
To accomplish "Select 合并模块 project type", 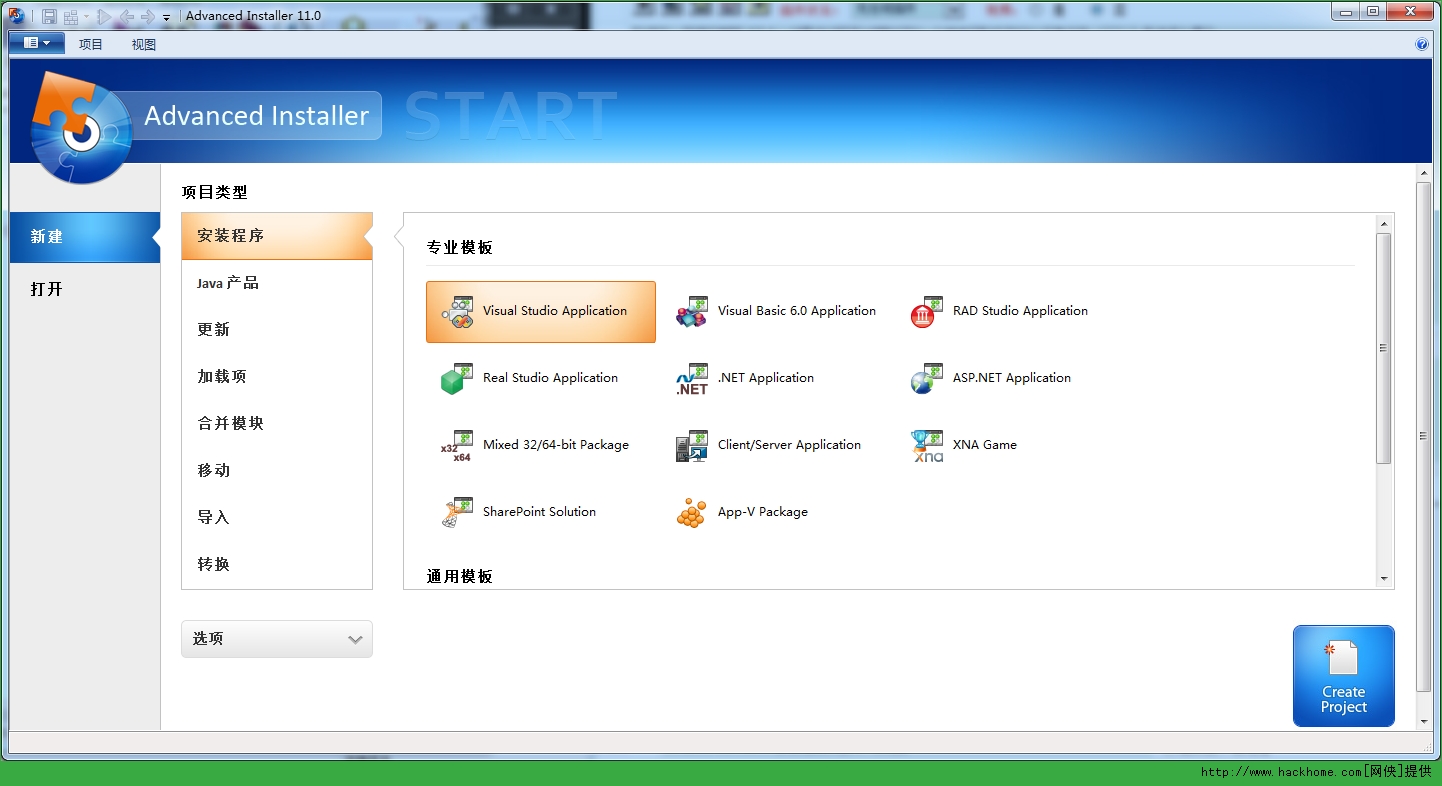I will click(277, 423).
